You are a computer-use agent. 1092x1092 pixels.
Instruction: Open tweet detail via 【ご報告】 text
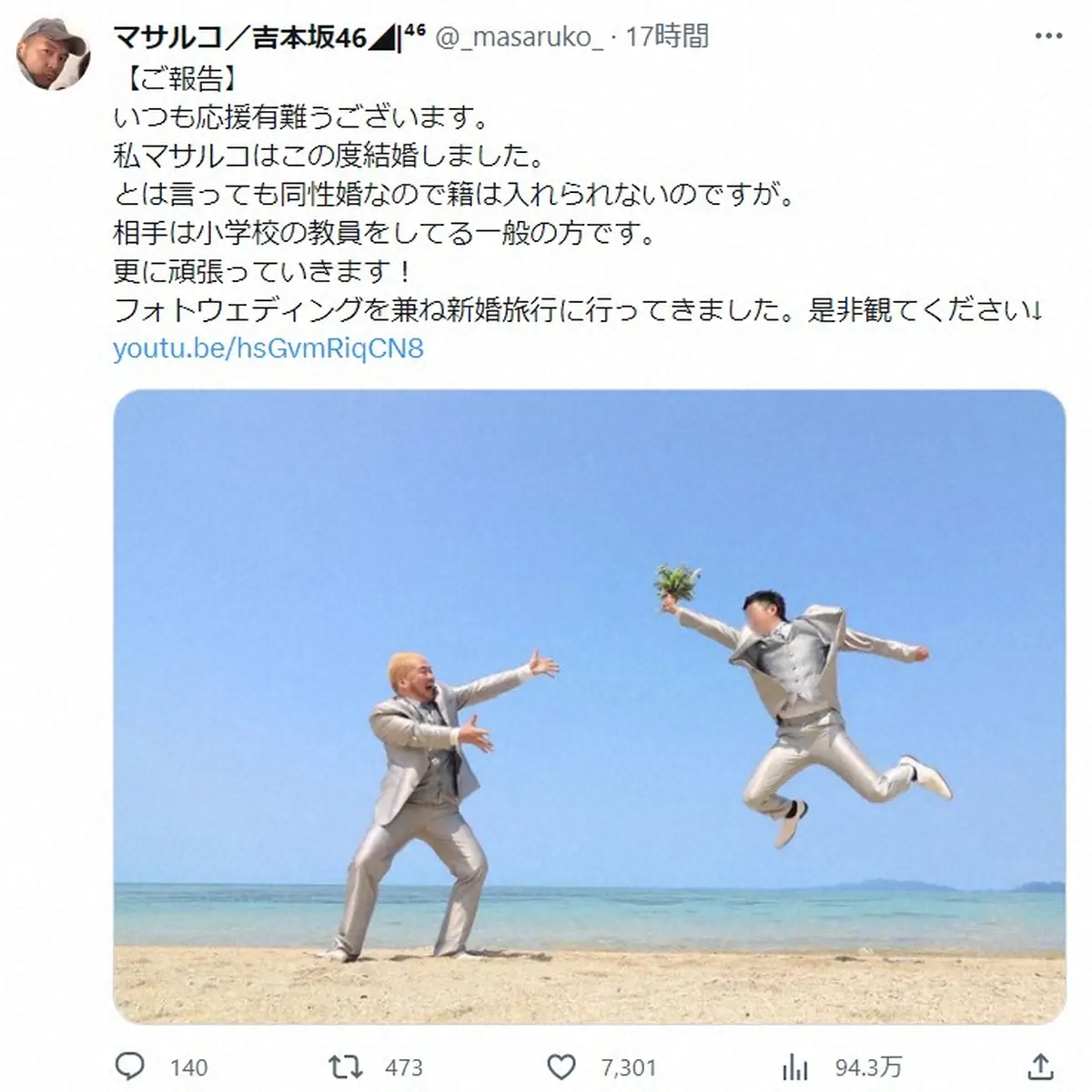177,78
